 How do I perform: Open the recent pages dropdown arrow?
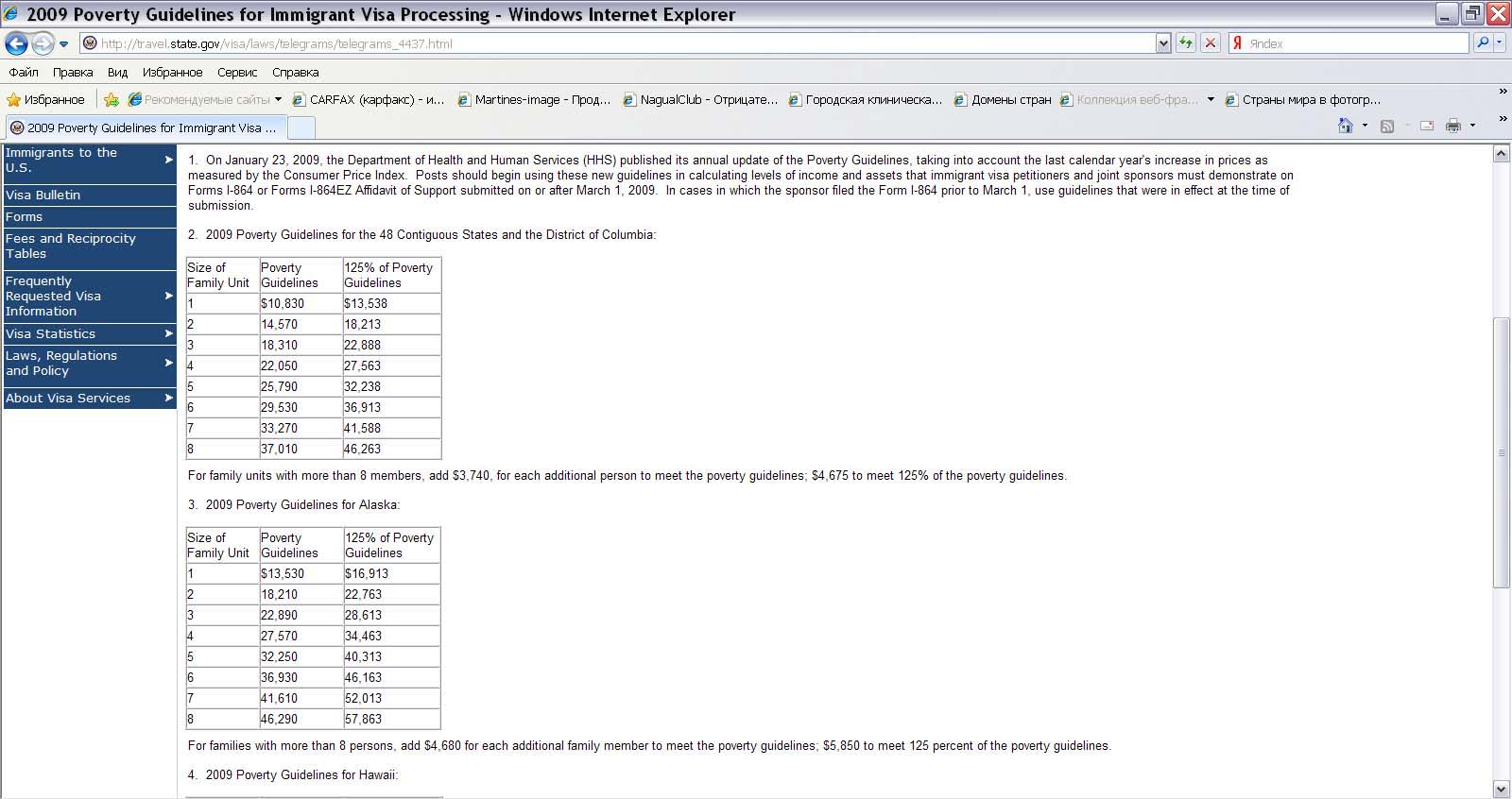[x=63, y=44]
